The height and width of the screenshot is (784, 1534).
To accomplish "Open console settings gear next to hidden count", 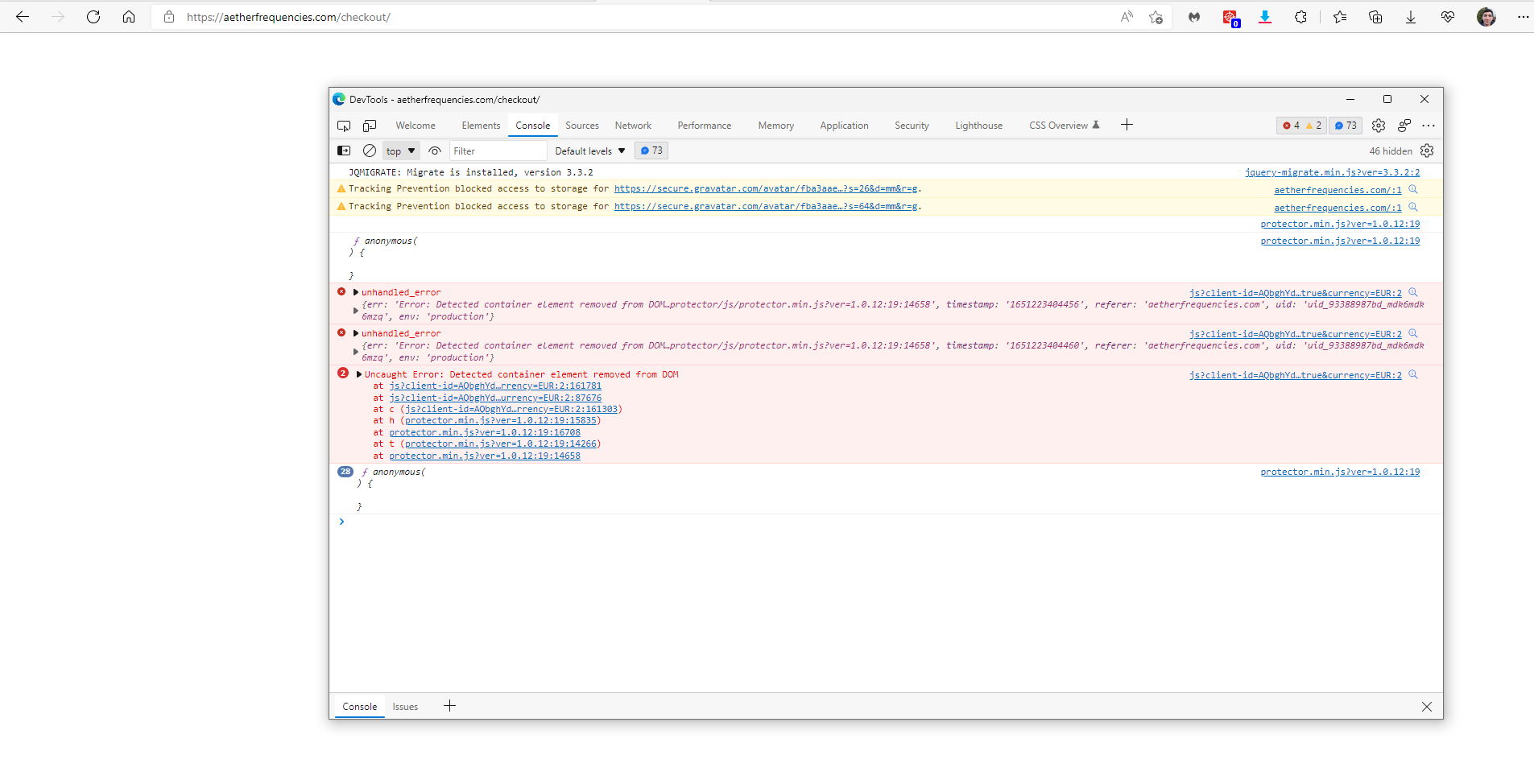I will [x=1427, y=151].
